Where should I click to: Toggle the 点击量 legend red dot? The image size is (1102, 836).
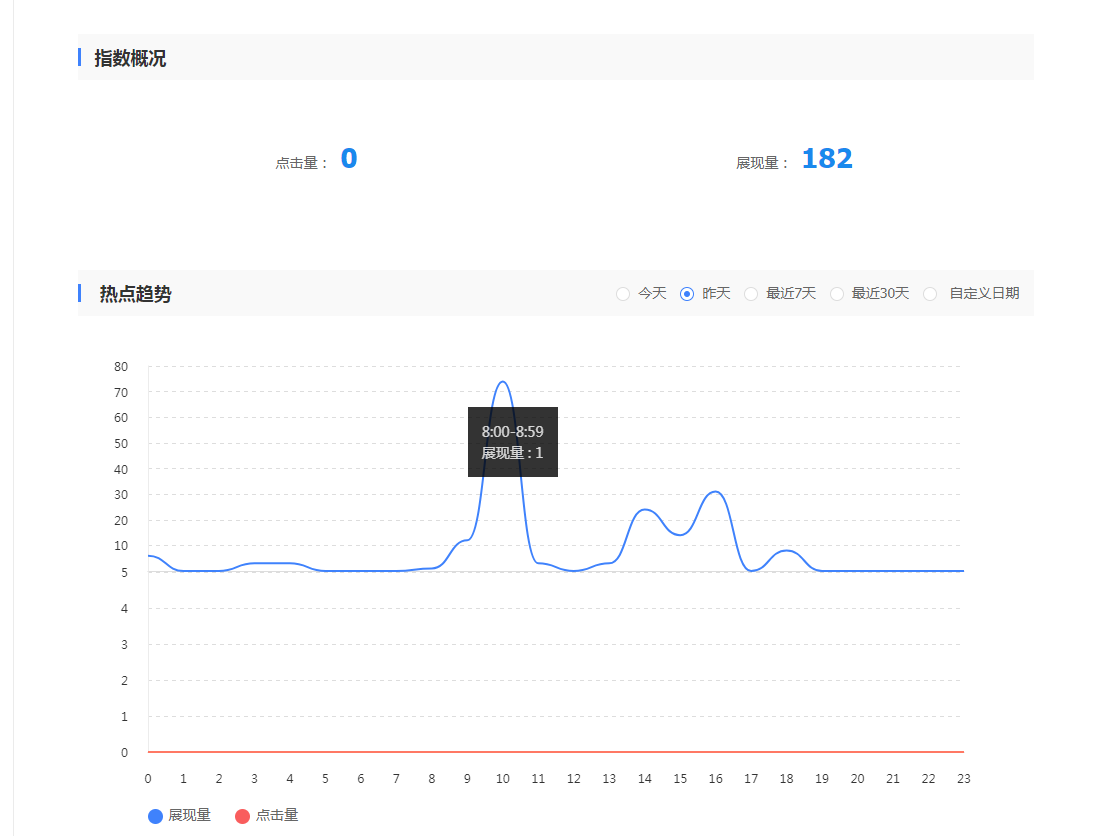point(242,816)
